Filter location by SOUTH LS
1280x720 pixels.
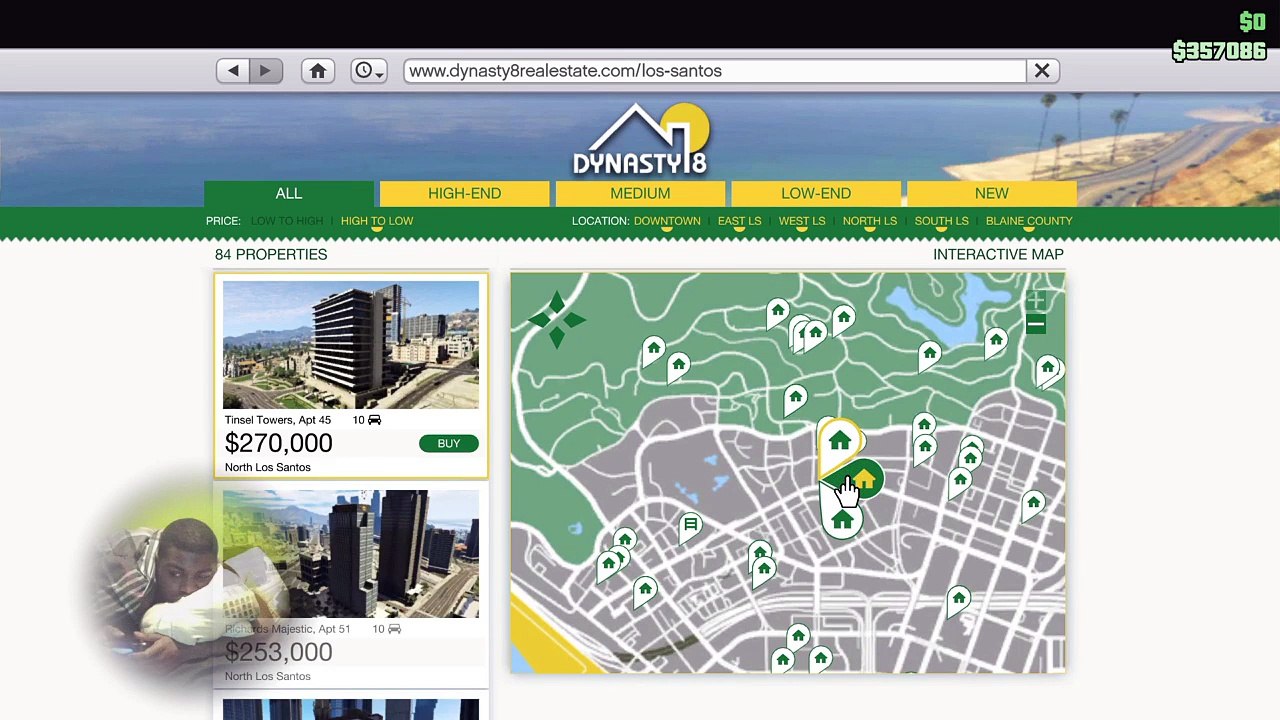coord(942,221)
